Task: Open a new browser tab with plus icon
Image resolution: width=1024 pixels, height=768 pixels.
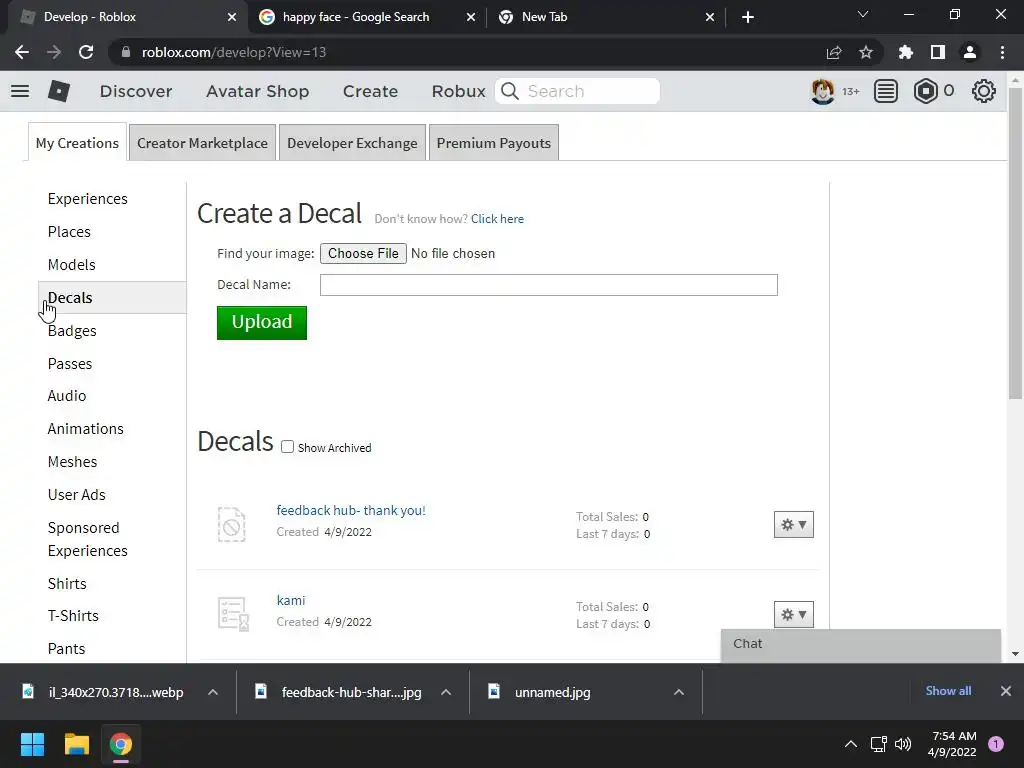Action: coord(748,17)
